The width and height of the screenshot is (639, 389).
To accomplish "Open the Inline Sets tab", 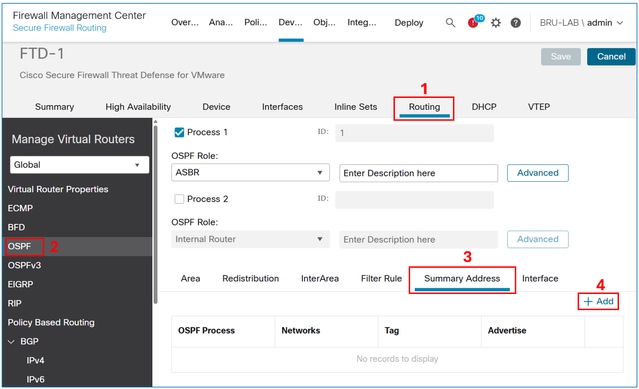I will tap(355, 107).
